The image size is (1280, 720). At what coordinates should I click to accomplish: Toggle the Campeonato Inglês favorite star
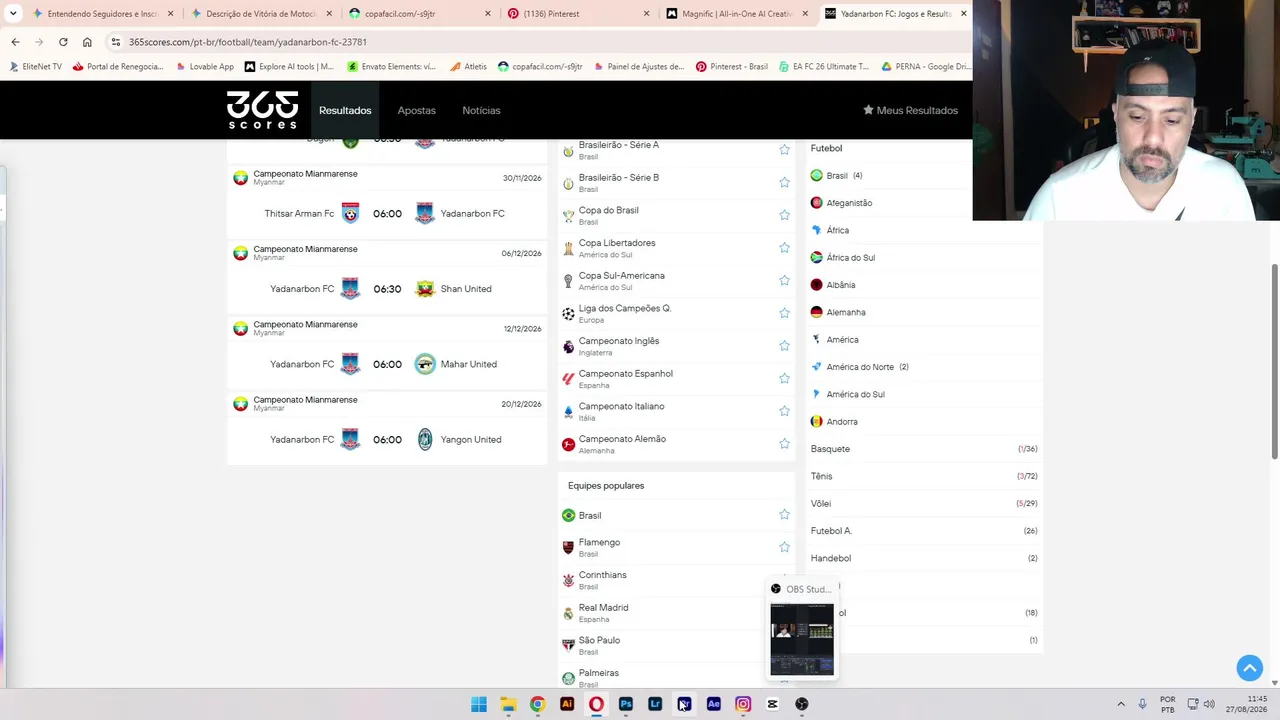tap(784, 346)
